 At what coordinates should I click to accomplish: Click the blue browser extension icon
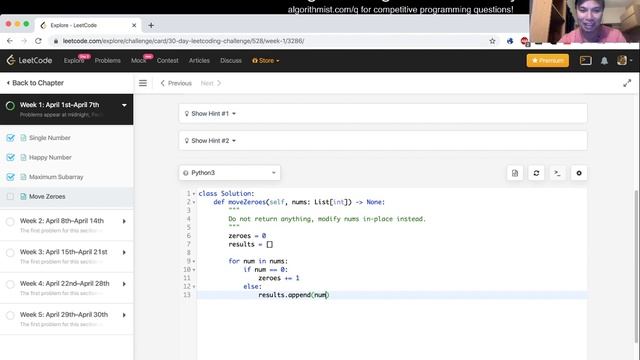tap(510, 41)
